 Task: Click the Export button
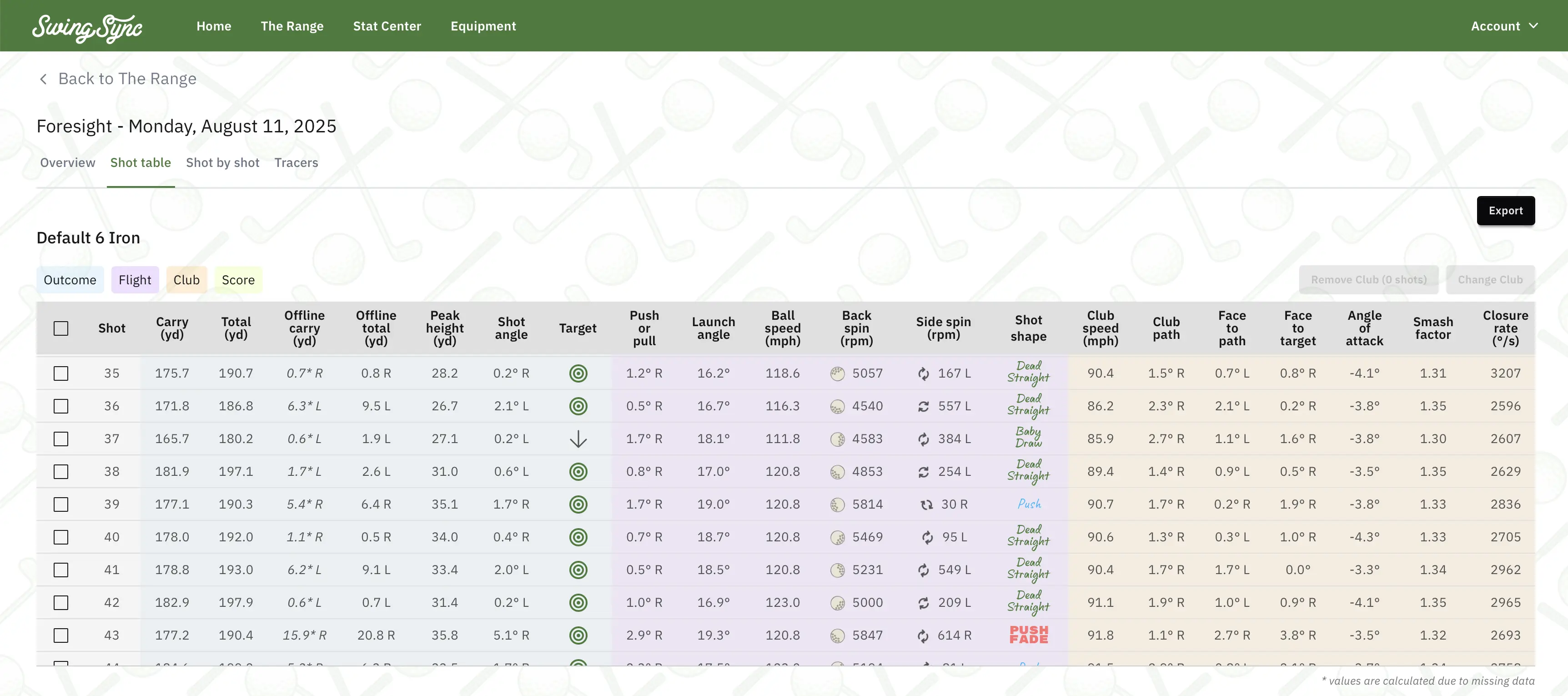[1505, 211]
